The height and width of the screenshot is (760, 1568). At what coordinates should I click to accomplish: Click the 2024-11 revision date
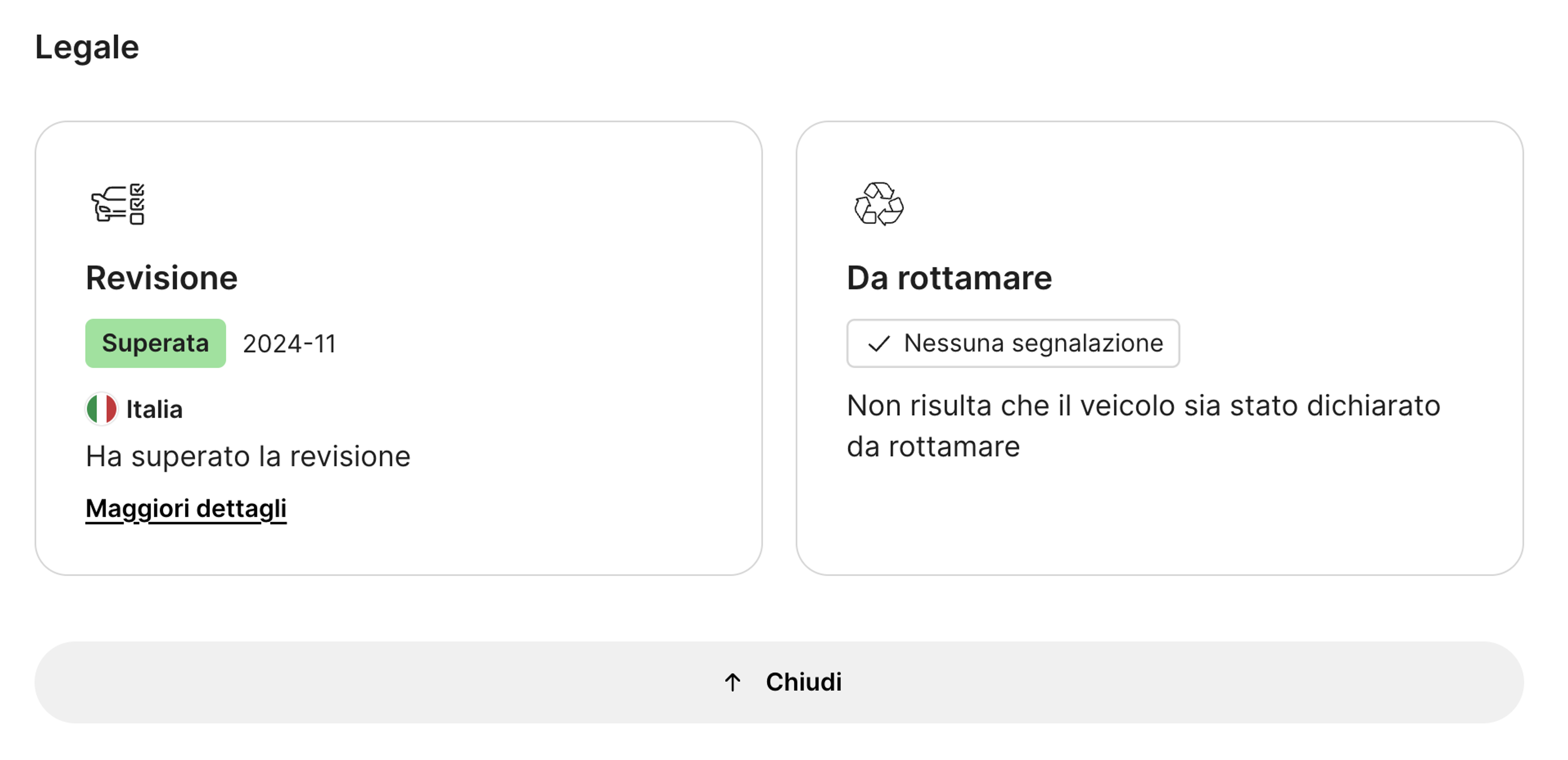coord(289,344)
